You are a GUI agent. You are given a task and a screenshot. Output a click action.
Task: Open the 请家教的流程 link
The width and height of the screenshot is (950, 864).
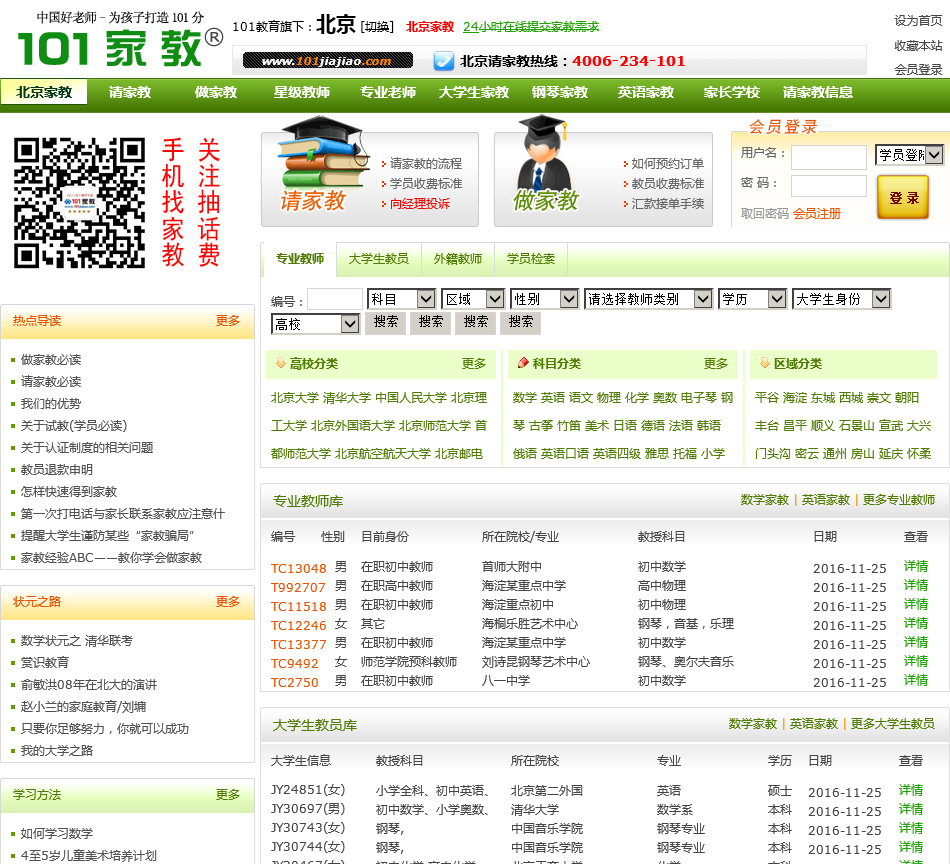426,164
